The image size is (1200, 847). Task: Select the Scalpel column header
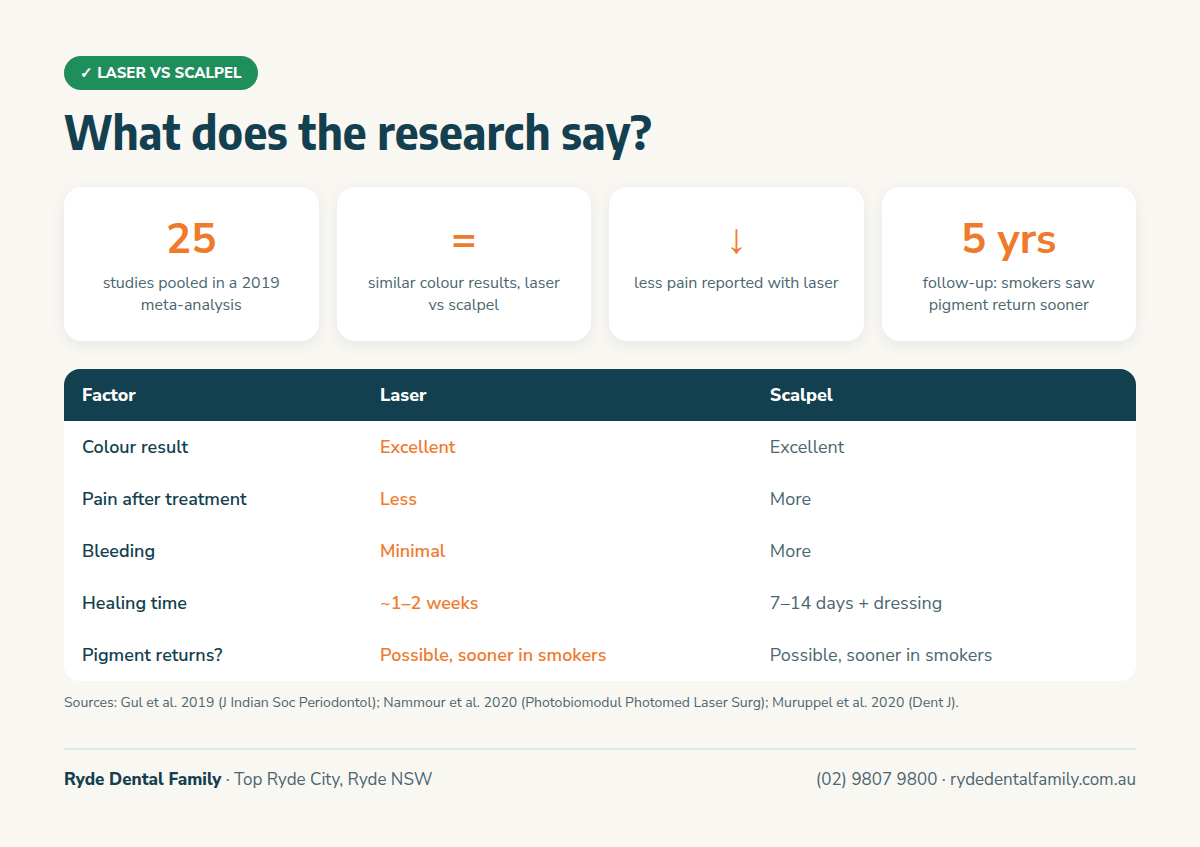click(801, 395)
